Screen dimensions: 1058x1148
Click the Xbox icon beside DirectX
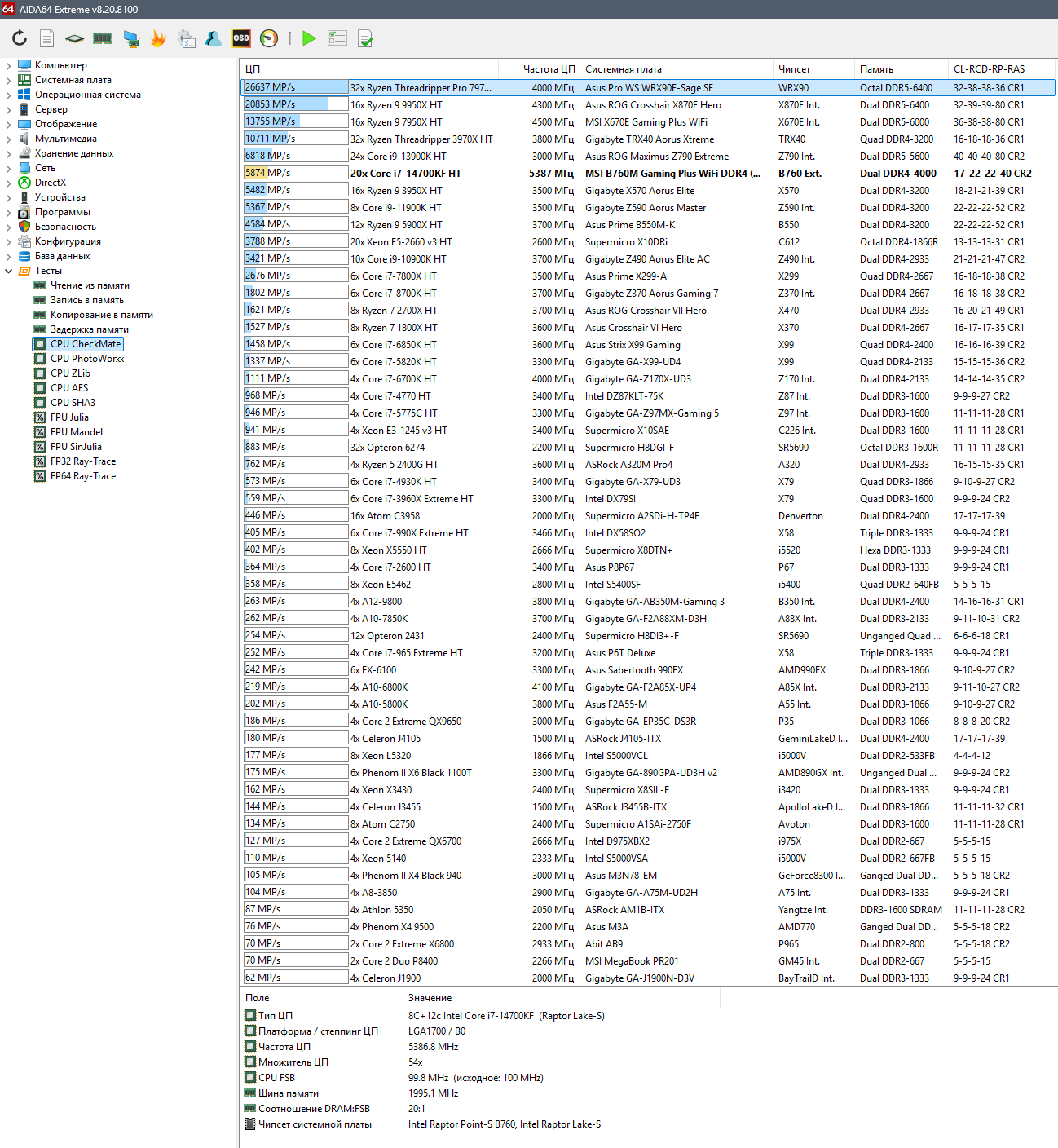(x=24, y=183)
